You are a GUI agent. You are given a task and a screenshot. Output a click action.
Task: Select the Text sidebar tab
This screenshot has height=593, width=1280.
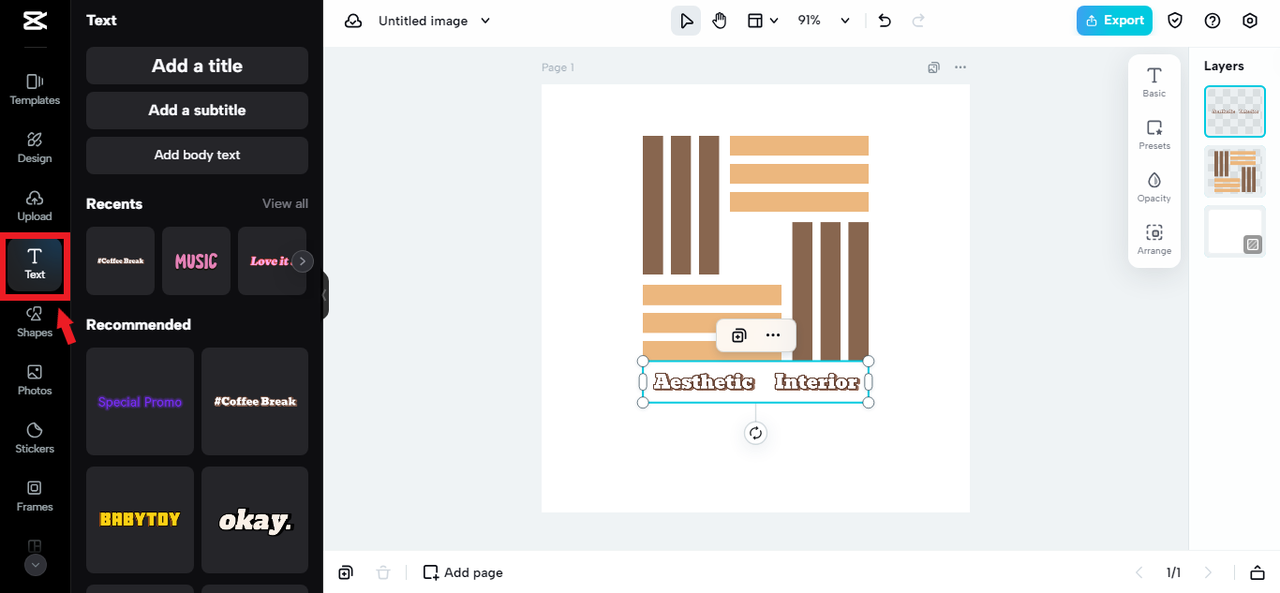coord(35,264)
